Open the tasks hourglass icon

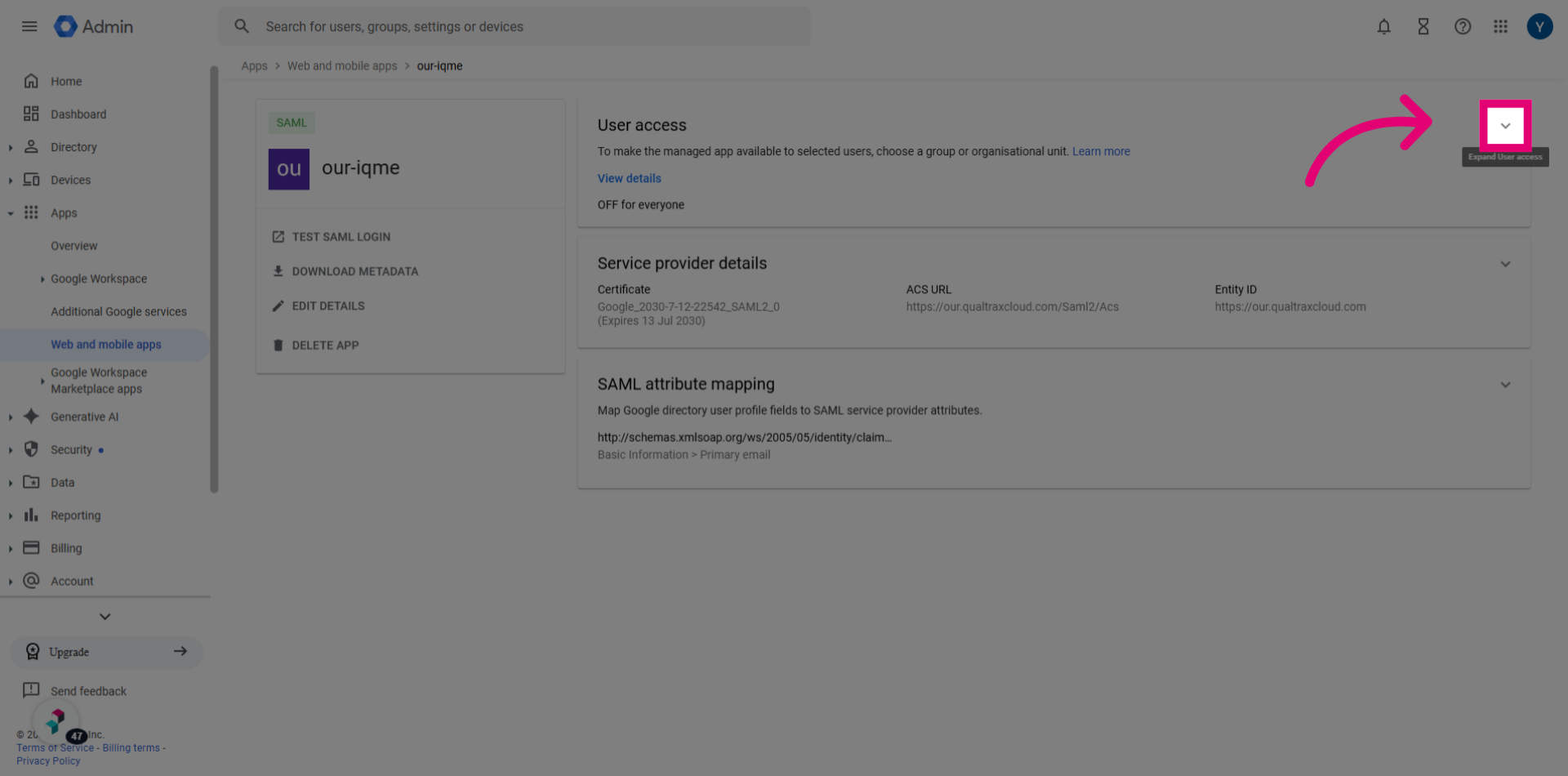pos(1423,26)
